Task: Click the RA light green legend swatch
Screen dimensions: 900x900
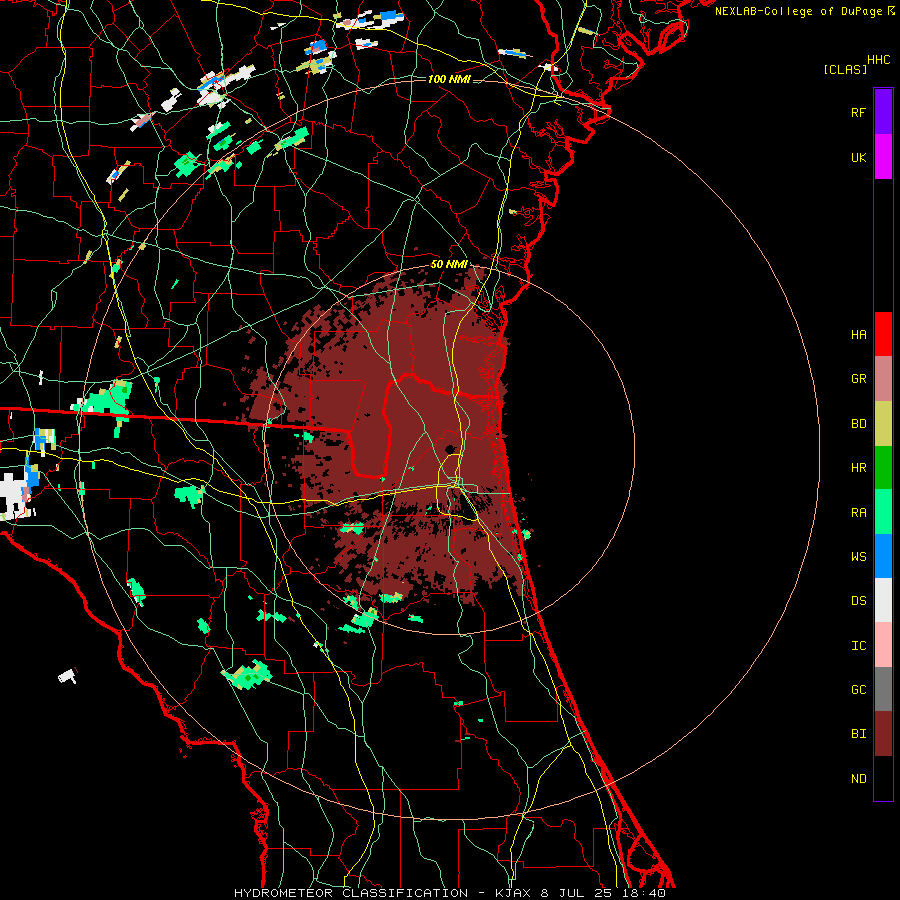Action: pos(883,512)
